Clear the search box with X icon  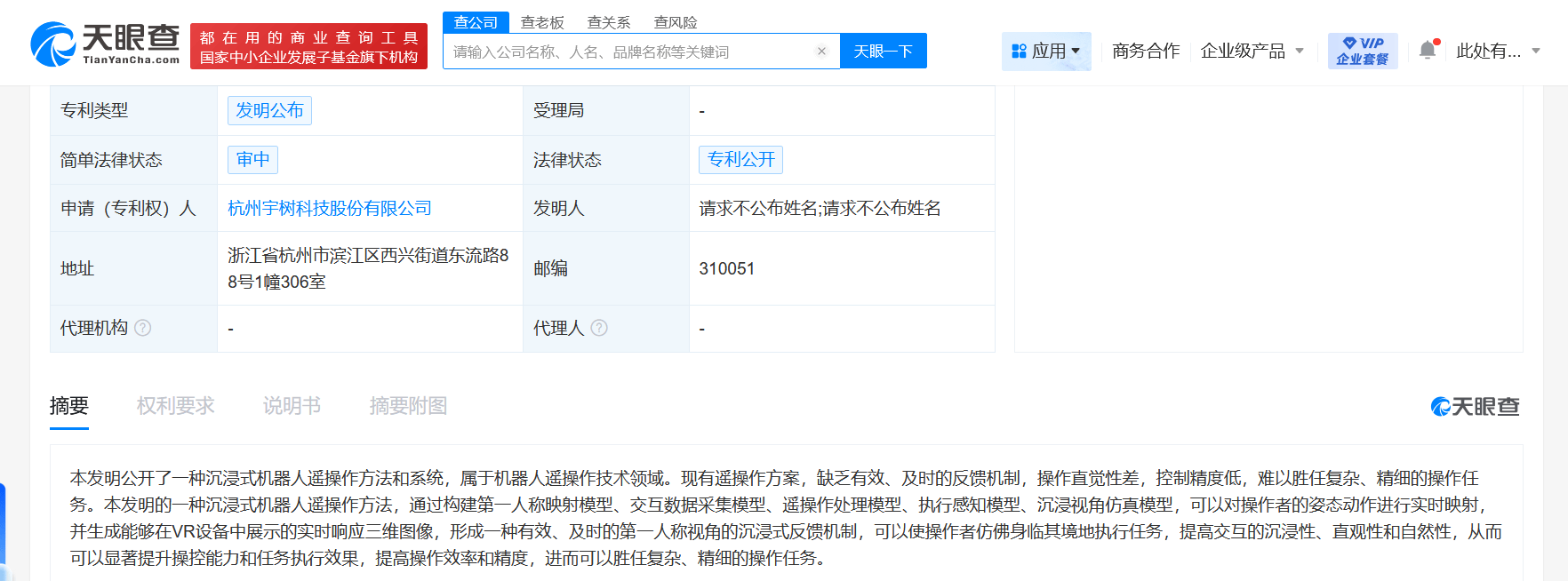tap(821, 52)
